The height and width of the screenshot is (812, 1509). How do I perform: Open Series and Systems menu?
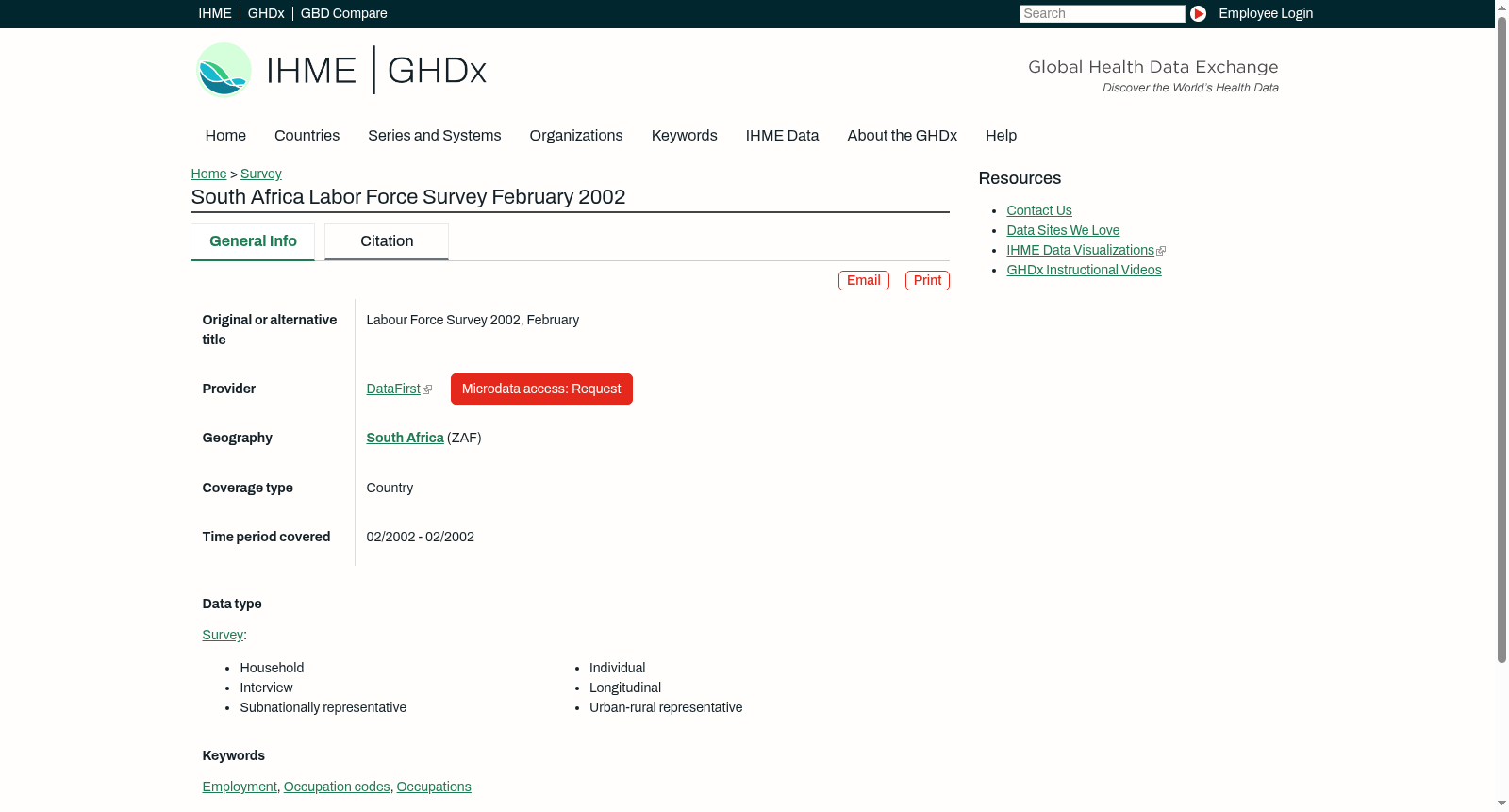click(435, 136)
